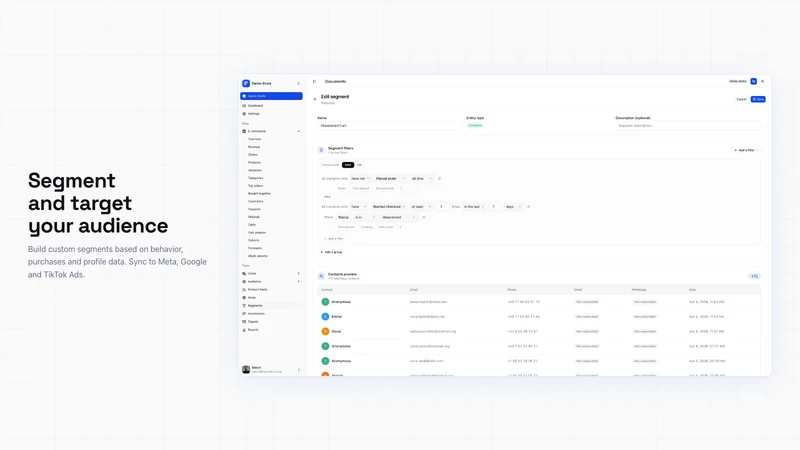Collapse the E-commerce section chevron
800x450 pixels.
[x=298, y=131]
